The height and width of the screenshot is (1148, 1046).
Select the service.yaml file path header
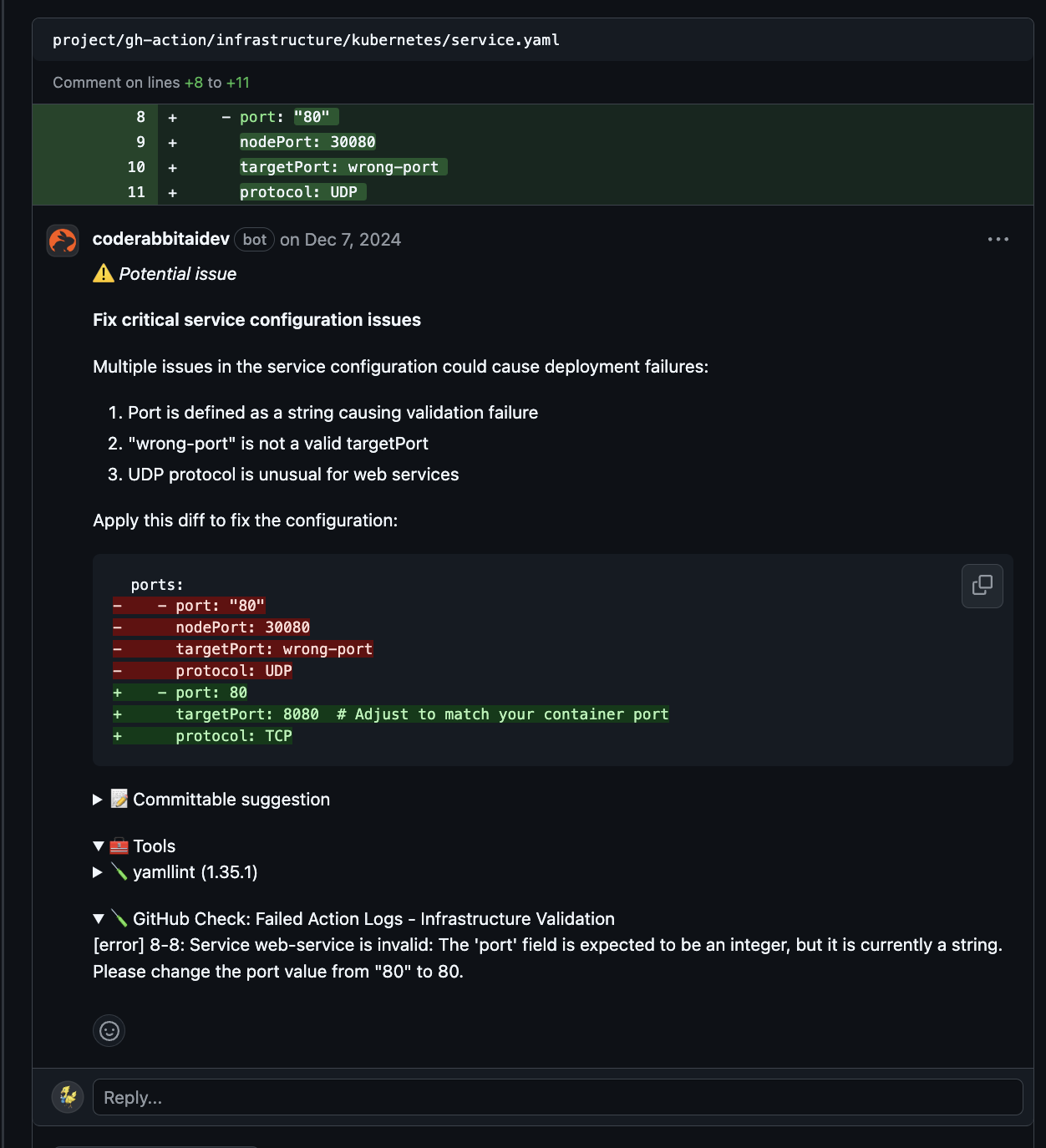307,39
